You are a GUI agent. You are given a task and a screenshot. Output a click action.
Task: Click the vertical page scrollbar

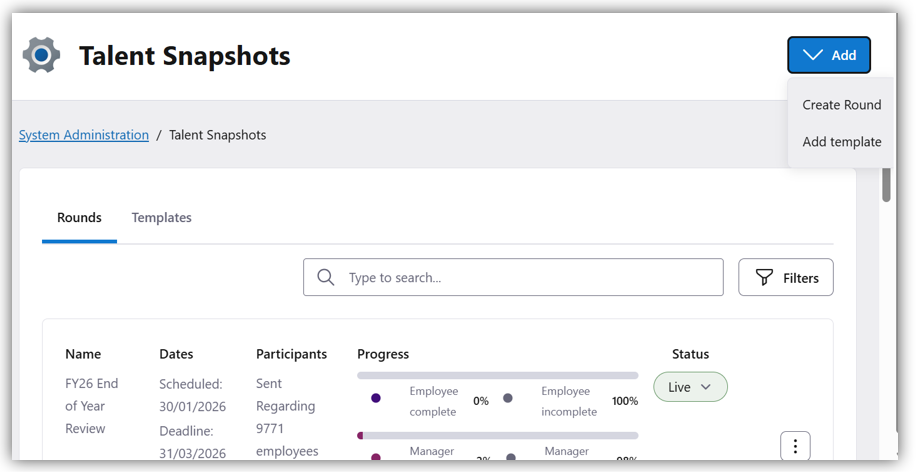coord(886,185)
